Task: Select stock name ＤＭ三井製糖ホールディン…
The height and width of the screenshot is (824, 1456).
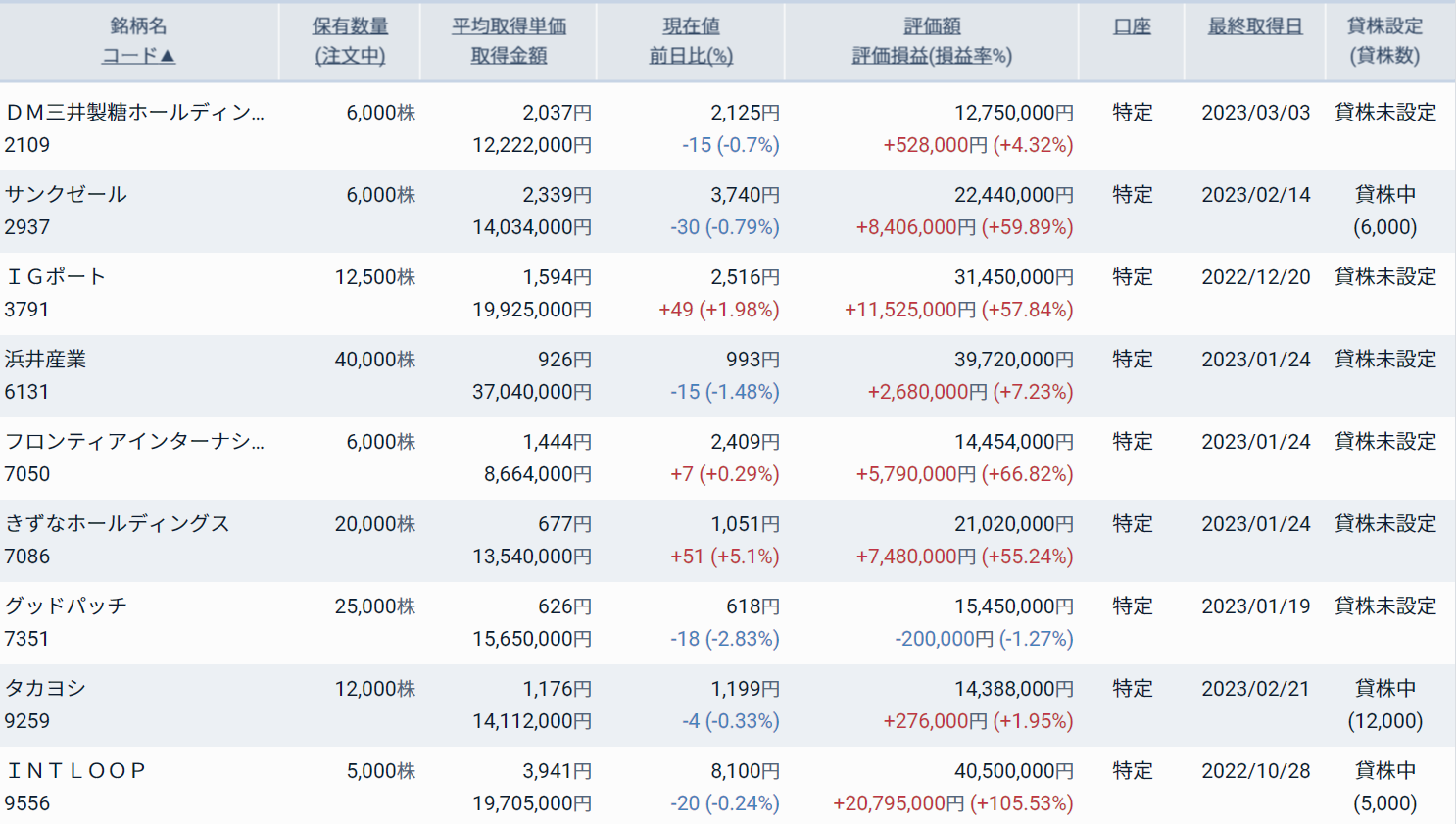Action: [x=134, y=113]
